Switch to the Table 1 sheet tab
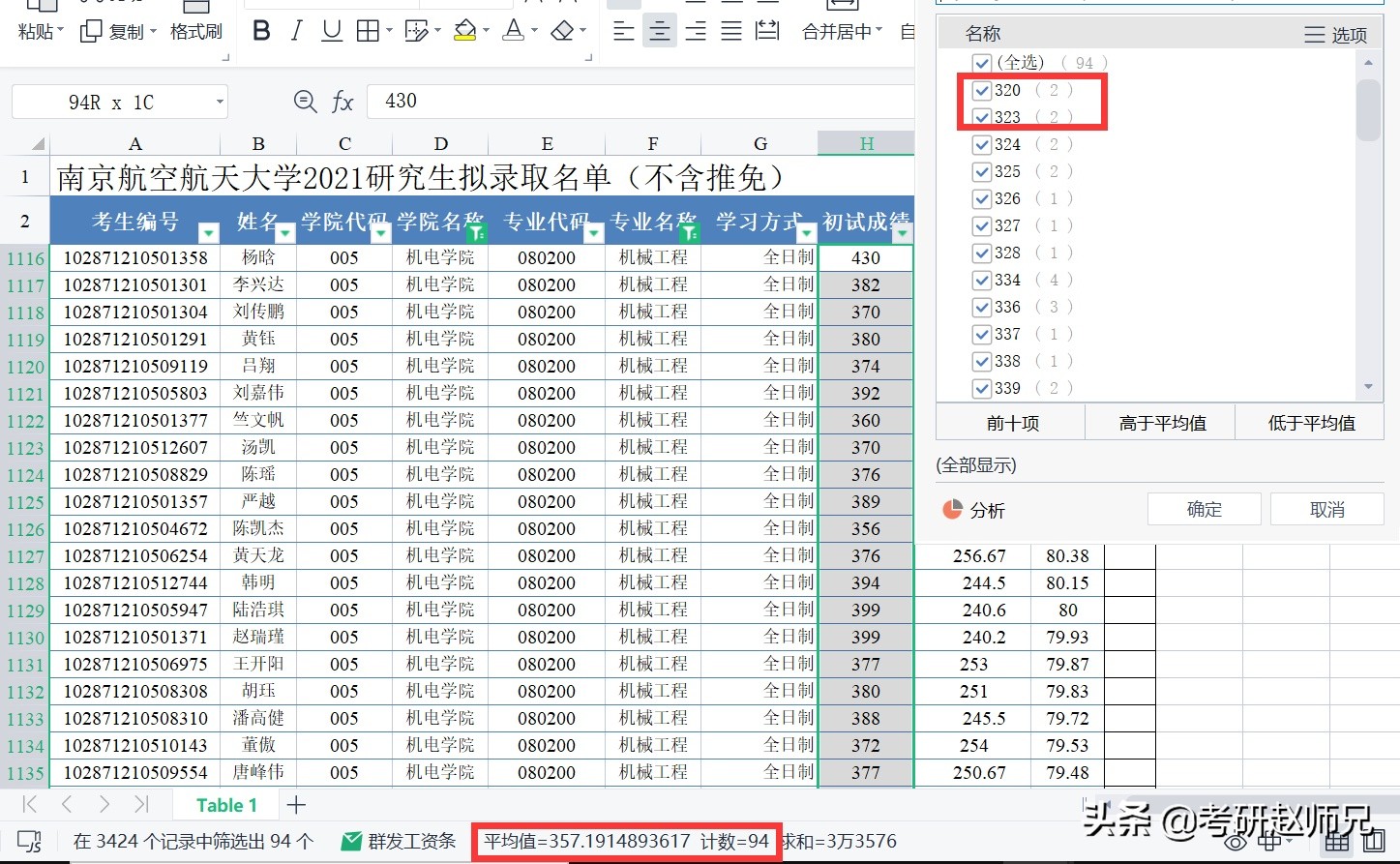This screenshot has height=864, width=1400. (224, 804)
